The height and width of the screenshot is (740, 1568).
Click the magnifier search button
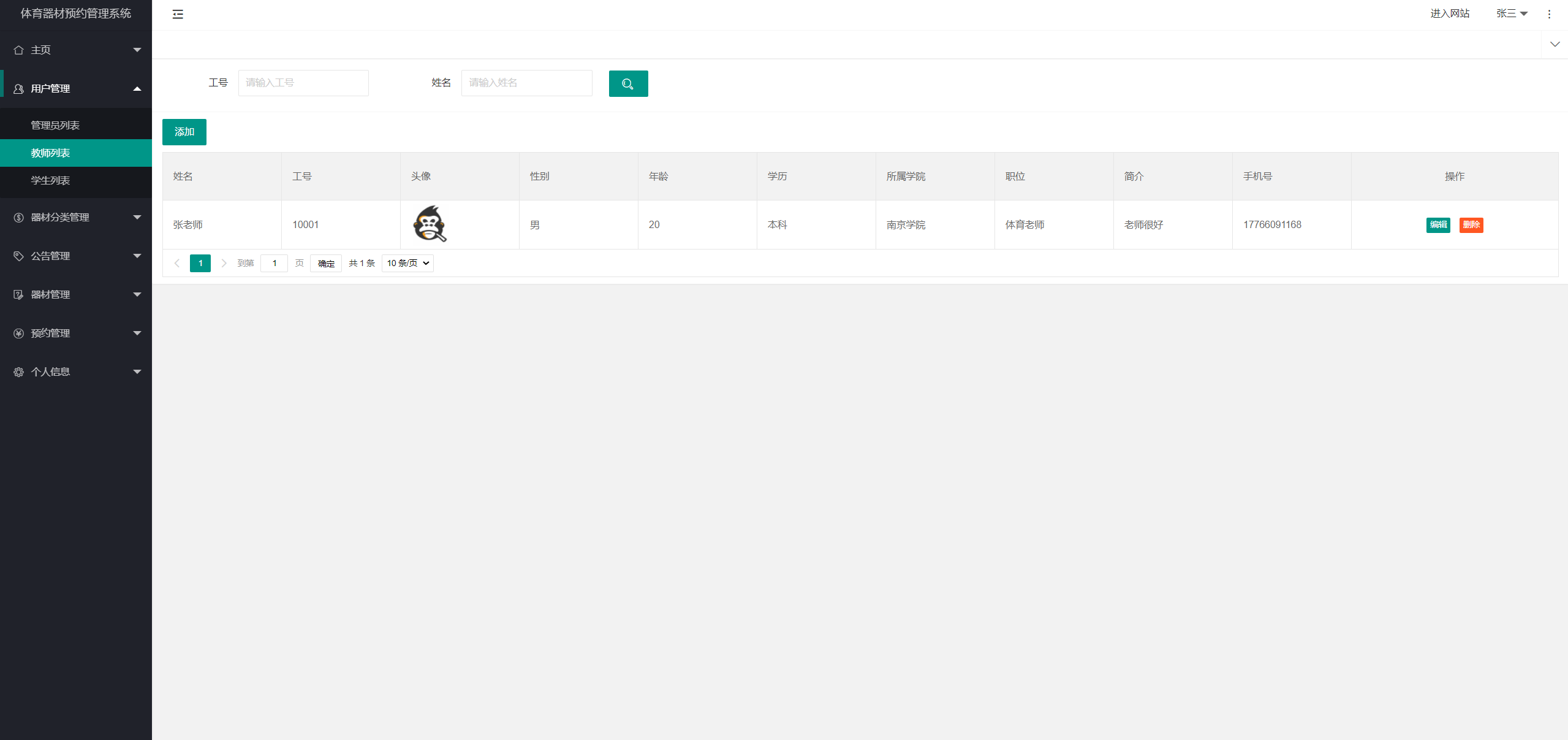(x=628, y=83)
